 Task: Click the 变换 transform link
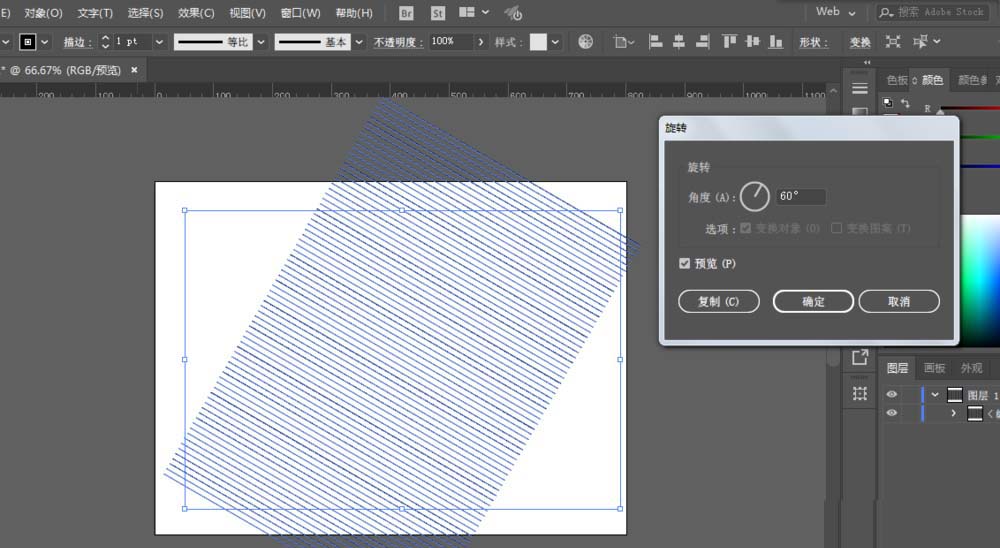pyautogui.click(x=860, y=42)
